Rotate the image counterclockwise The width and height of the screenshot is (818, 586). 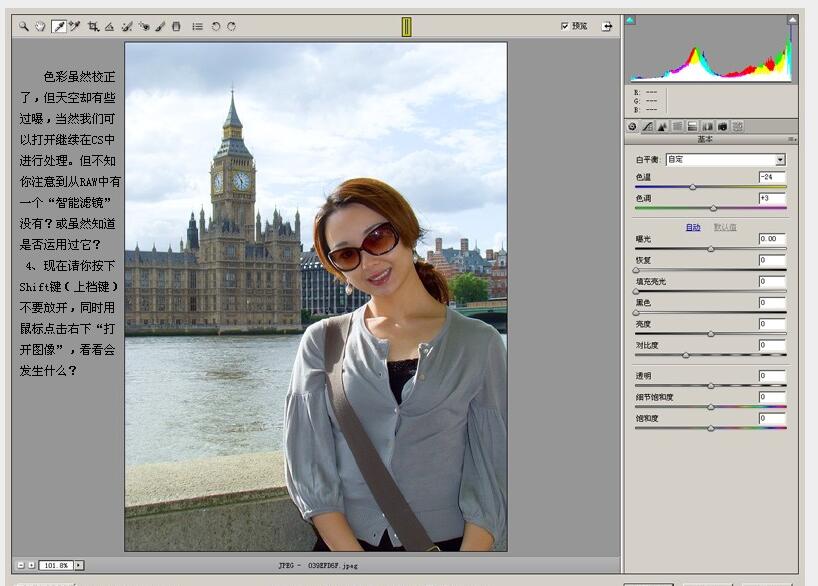click(214, 25)
